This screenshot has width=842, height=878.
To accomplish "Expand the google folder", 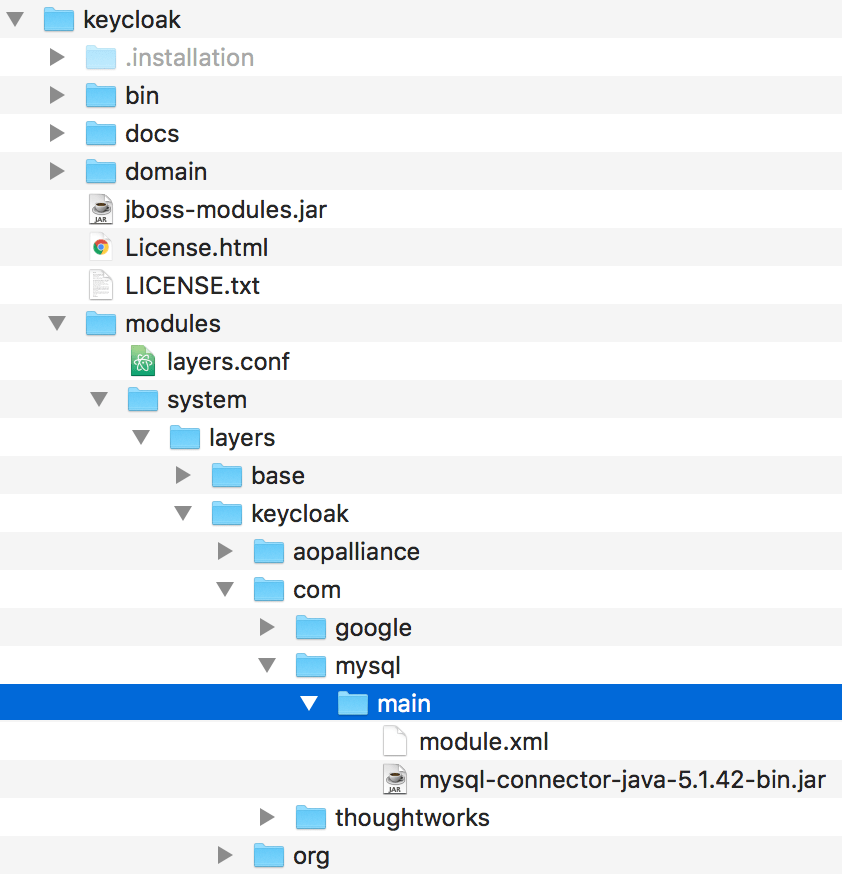I will tap(267, 627).
